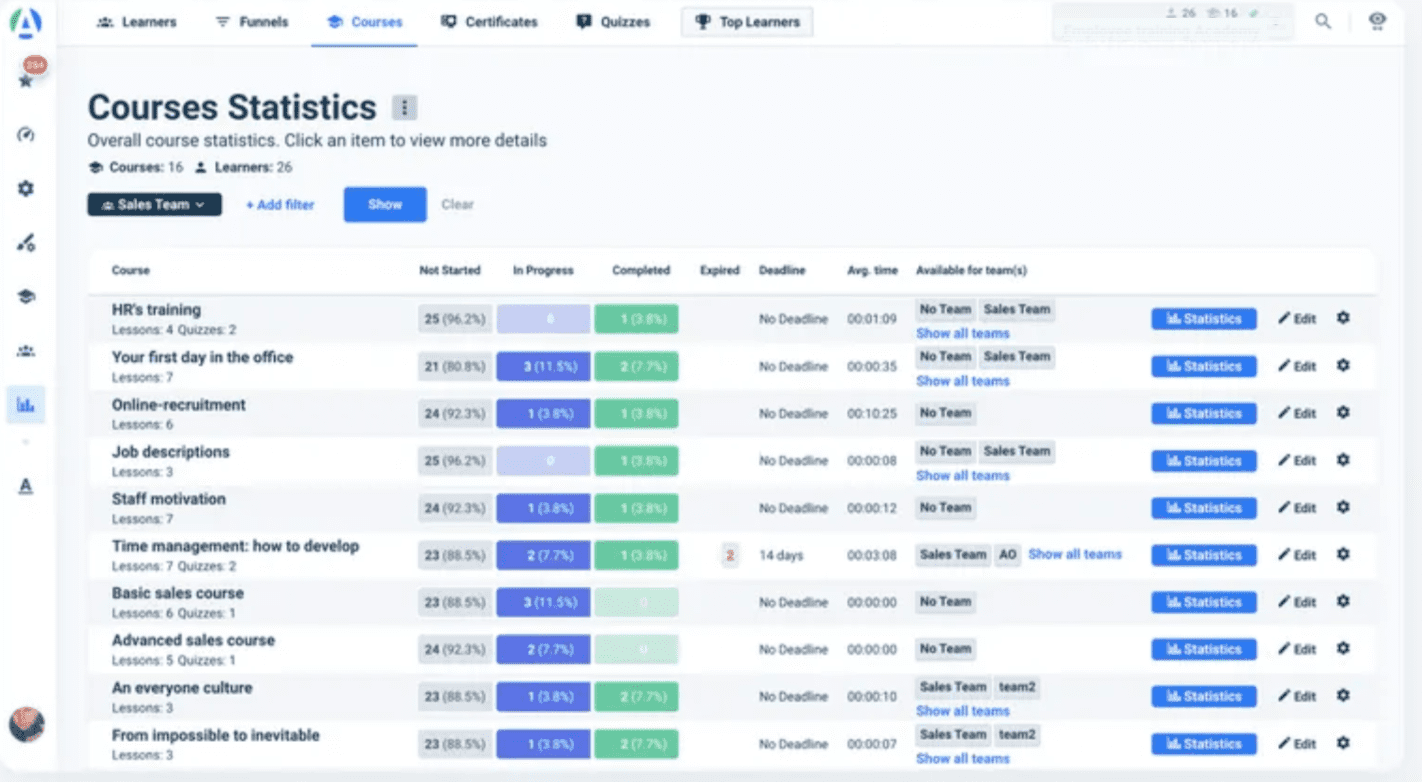Clear the applied filters
This screenshot has width=1422, height=782.
(x=457, y=205)
